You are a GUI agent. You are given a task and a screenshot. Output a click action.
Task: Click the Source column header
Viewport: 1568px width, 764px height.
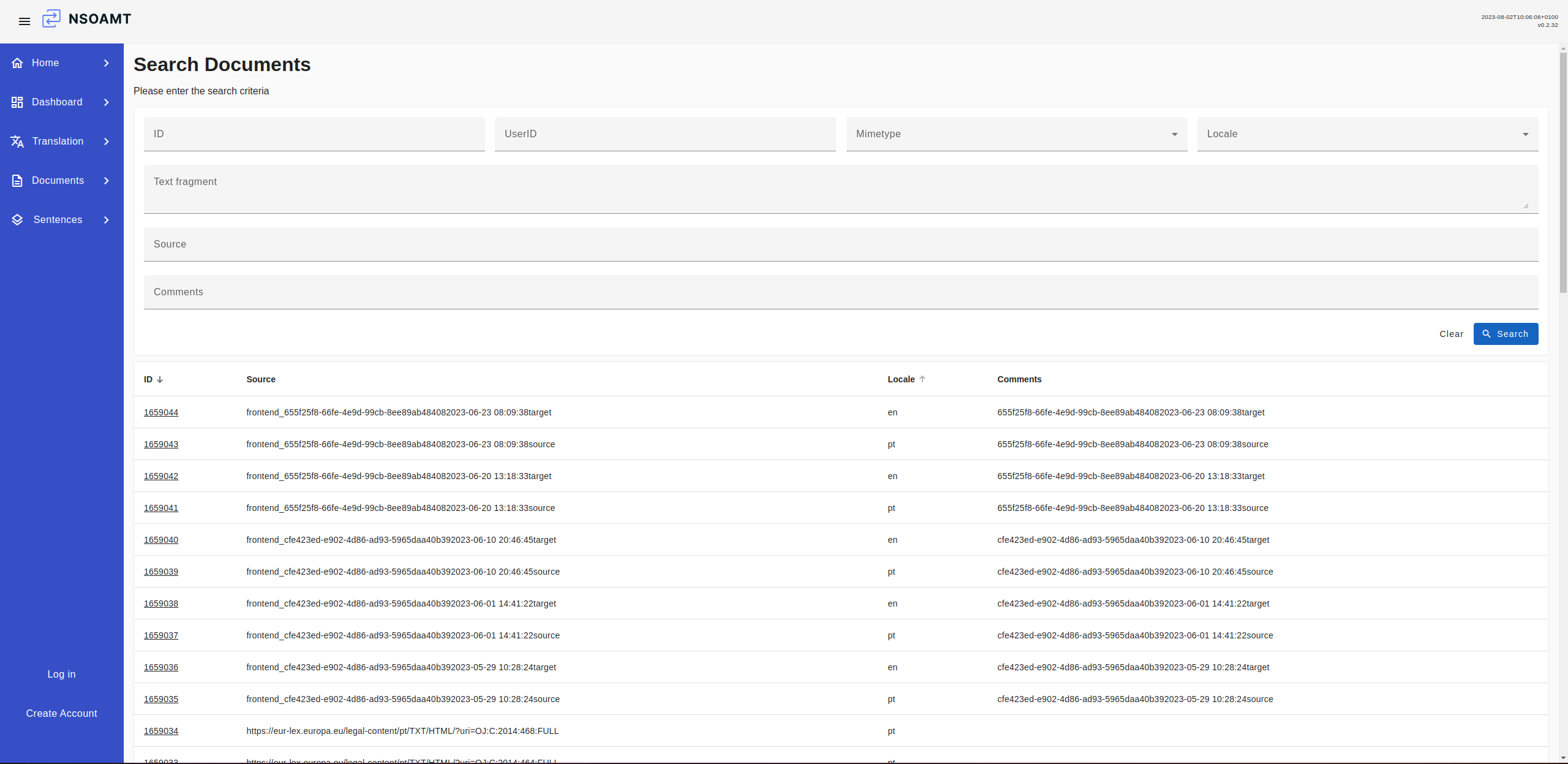pyautogui.click(x=261, y=379)
